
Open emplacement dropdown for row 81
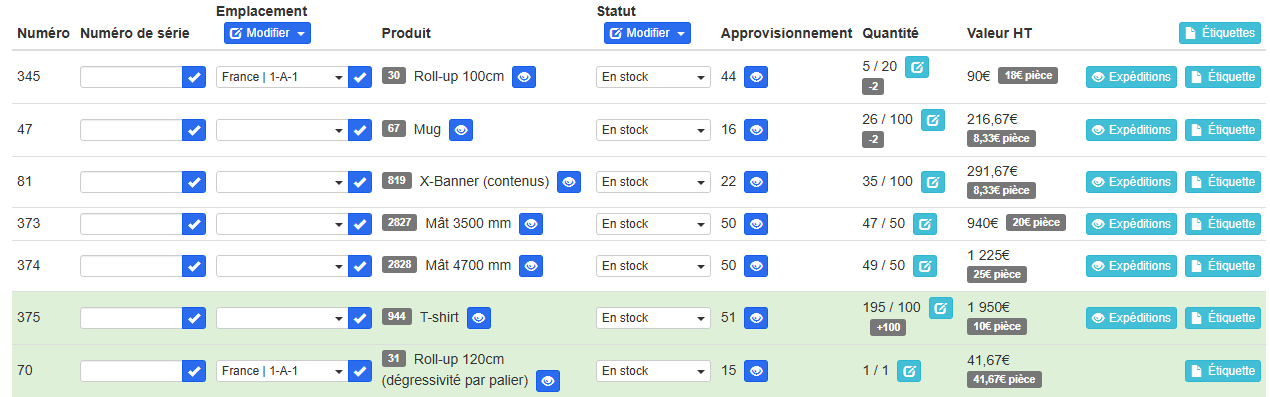pyautogui.click(x=281, y=181)
